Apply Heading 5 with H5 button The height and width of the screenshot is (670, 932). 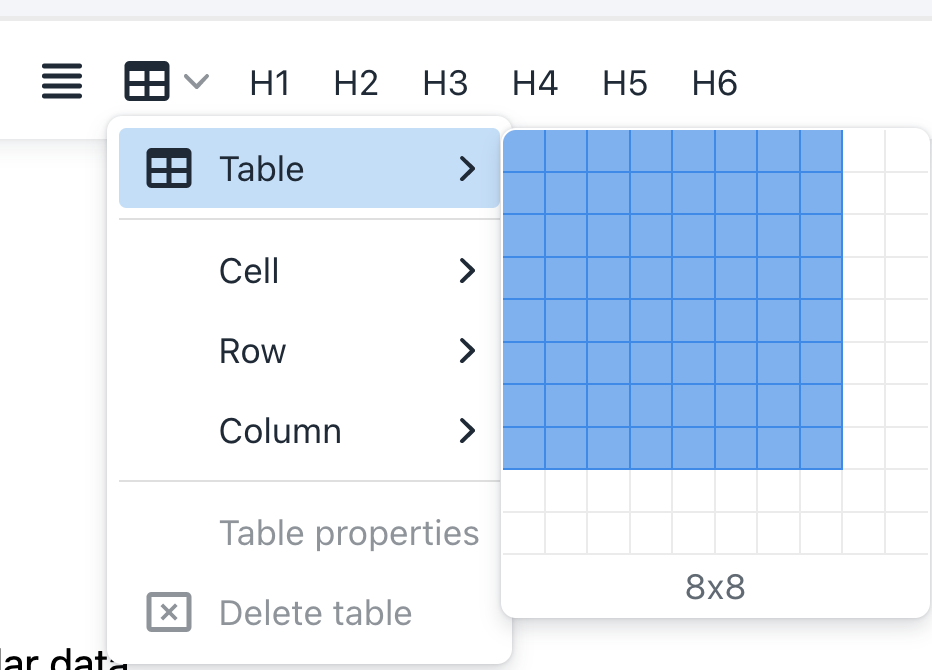coord(625,83)
